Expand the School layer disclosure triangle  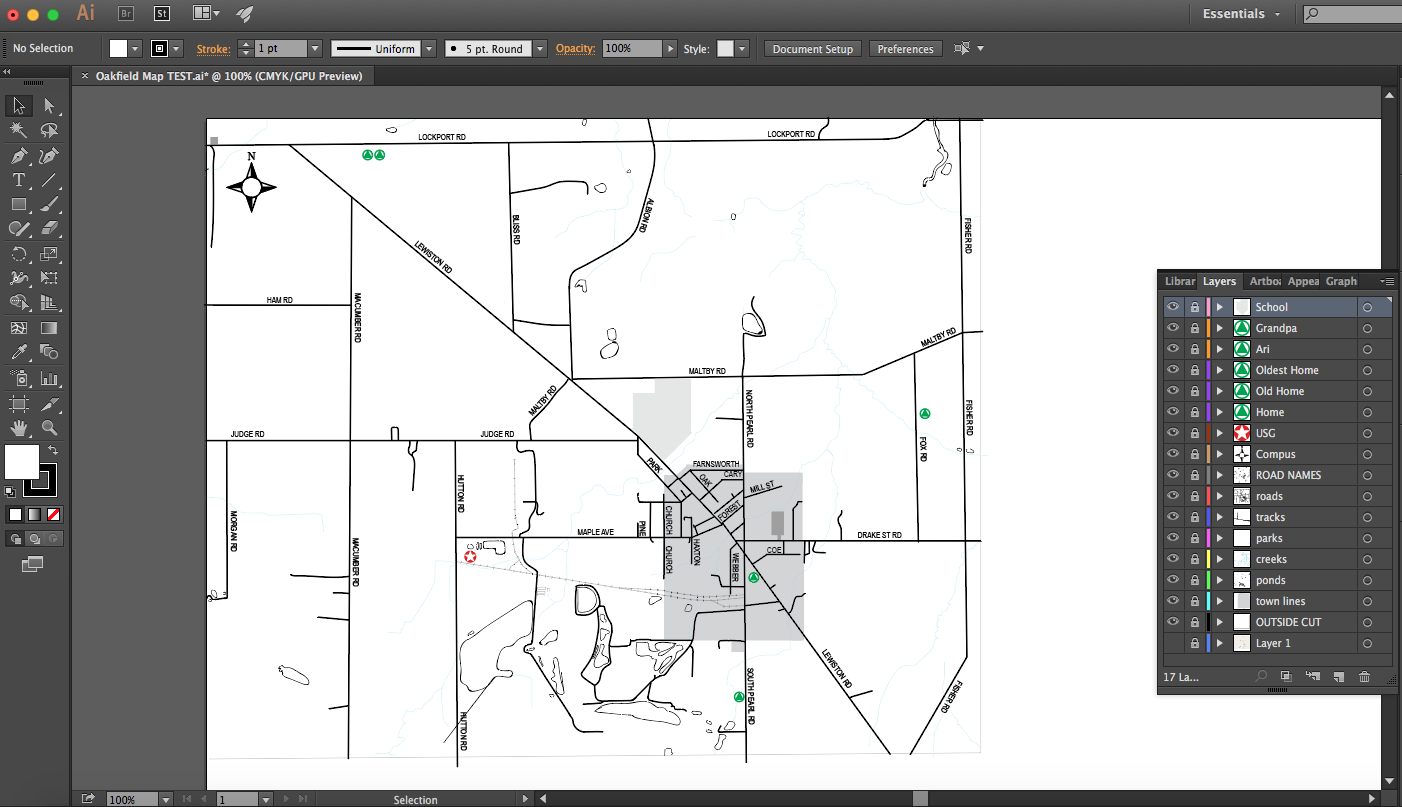[1220, 307]
